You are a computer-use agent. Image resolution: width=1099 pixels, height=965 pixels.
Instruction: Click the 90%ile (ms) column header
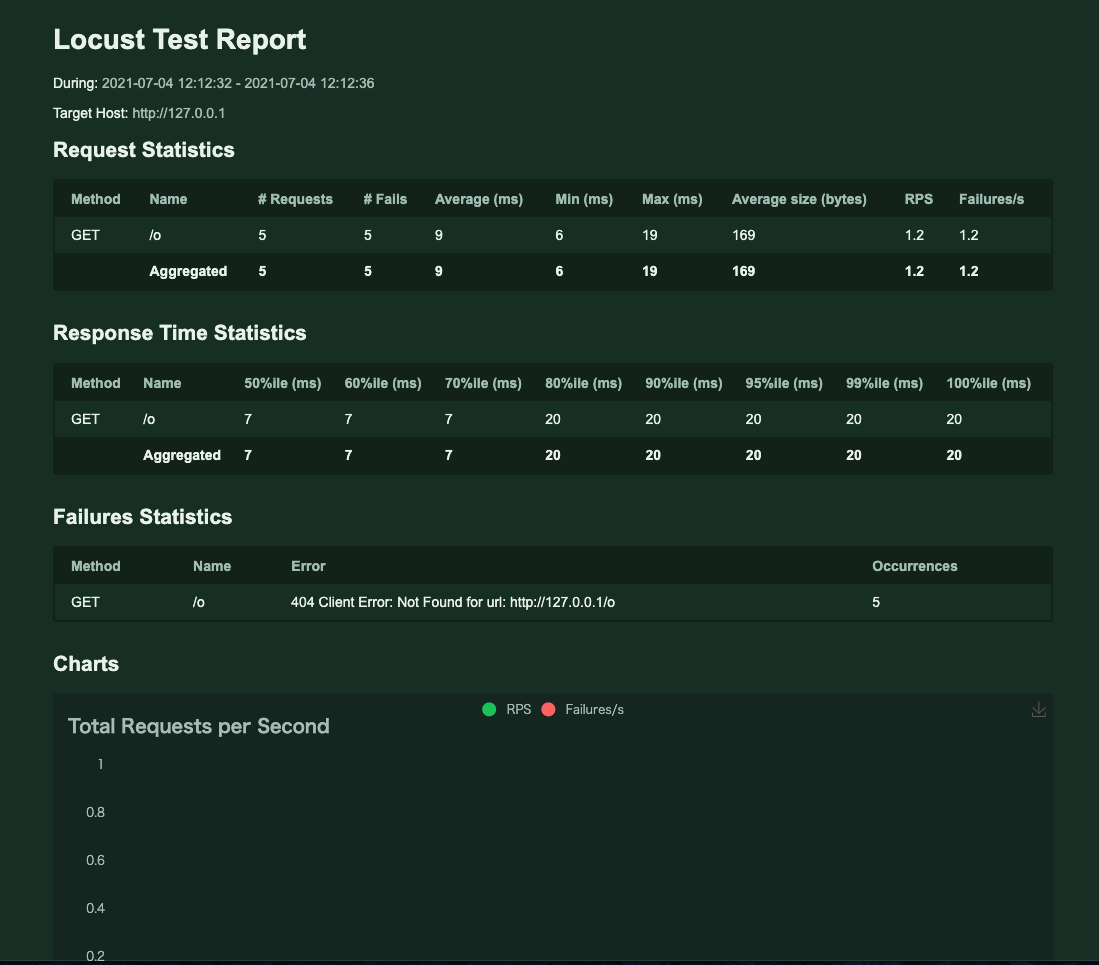tap(683, 383)
